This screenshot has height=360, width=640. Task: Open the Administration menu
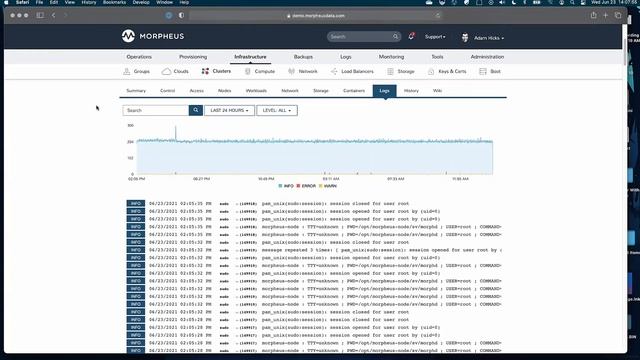tap(487, 57)
